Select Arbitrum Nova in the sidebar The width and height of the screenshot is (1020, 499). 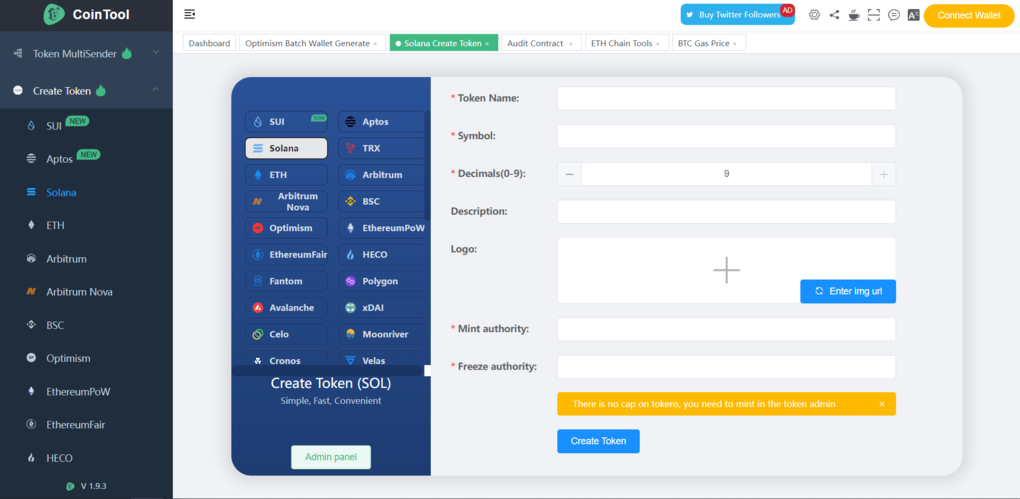click(x=86, y=292)
